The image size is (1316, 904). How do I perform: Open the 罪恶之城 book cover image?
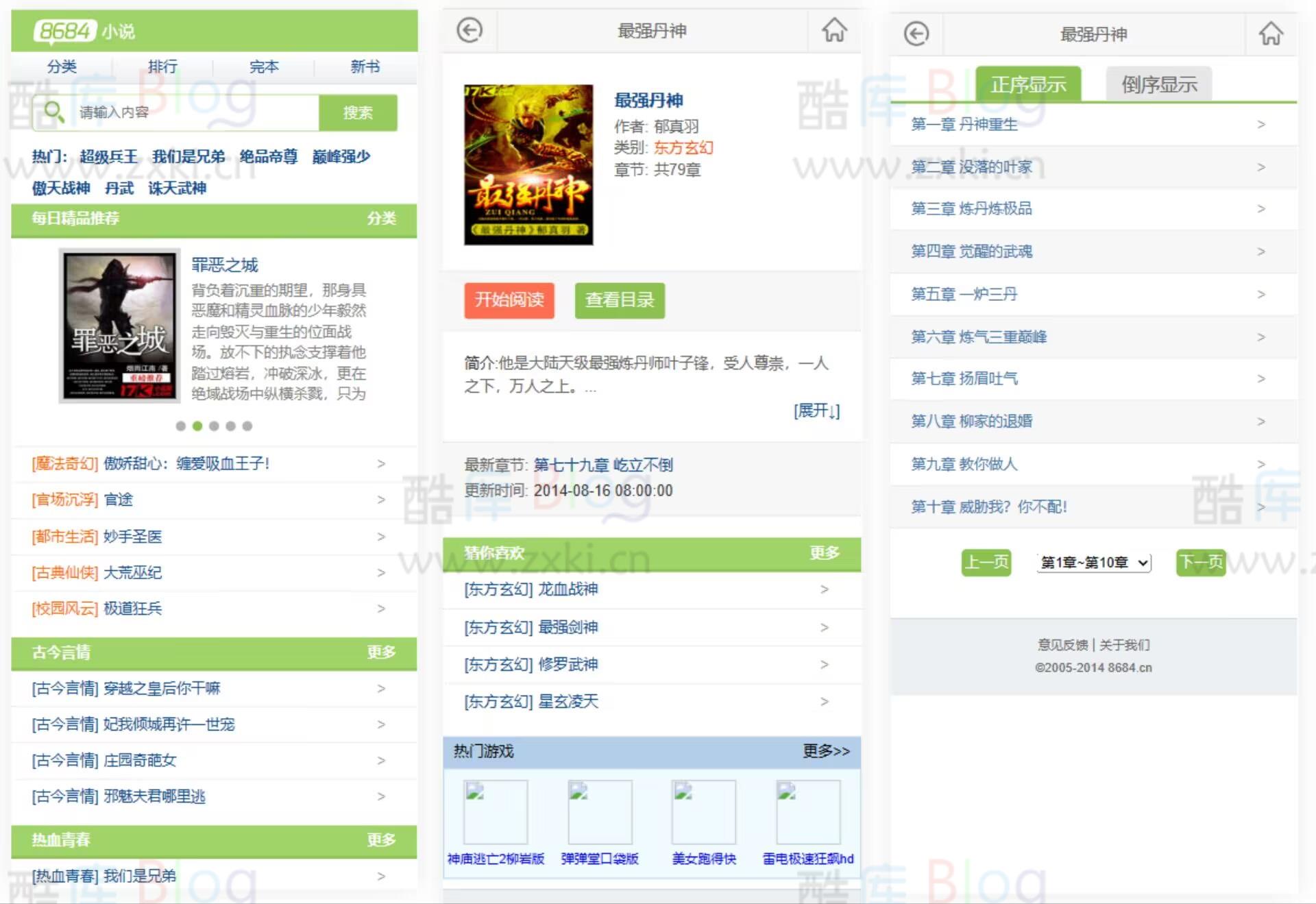[x=119, y=326]
